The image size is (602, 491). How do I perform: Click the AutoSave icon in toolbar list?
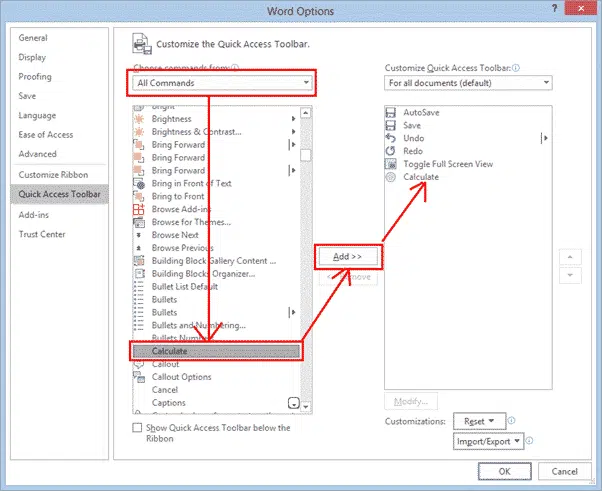(x=390, y=112)
